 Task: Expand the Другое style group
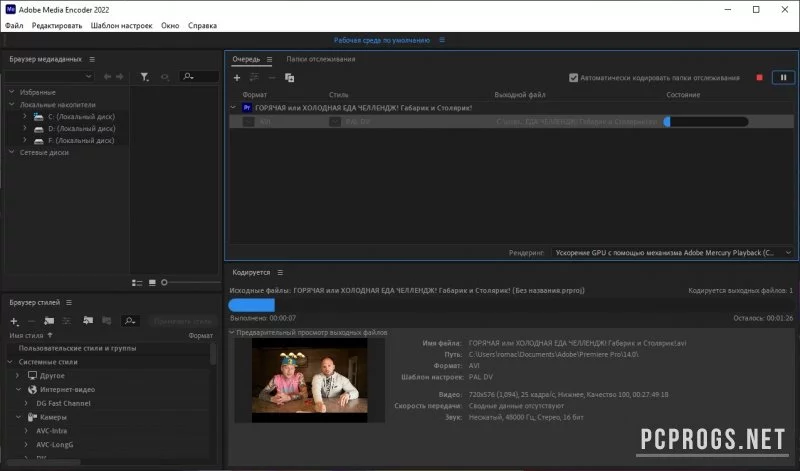tap(18, 376)
